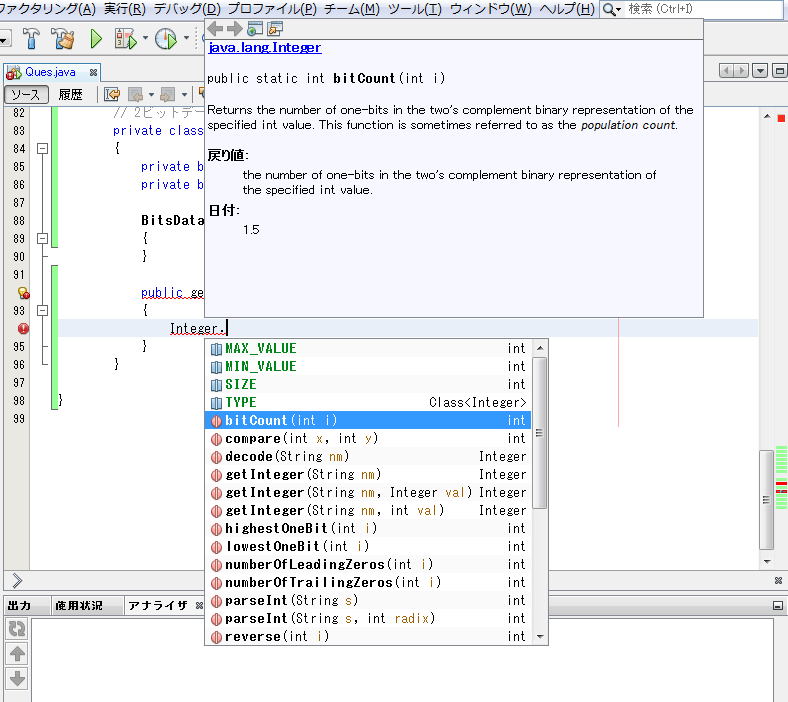
Task: Click completion list scroll up arrow
Action: pyautogui.click(x=540, y=348)
